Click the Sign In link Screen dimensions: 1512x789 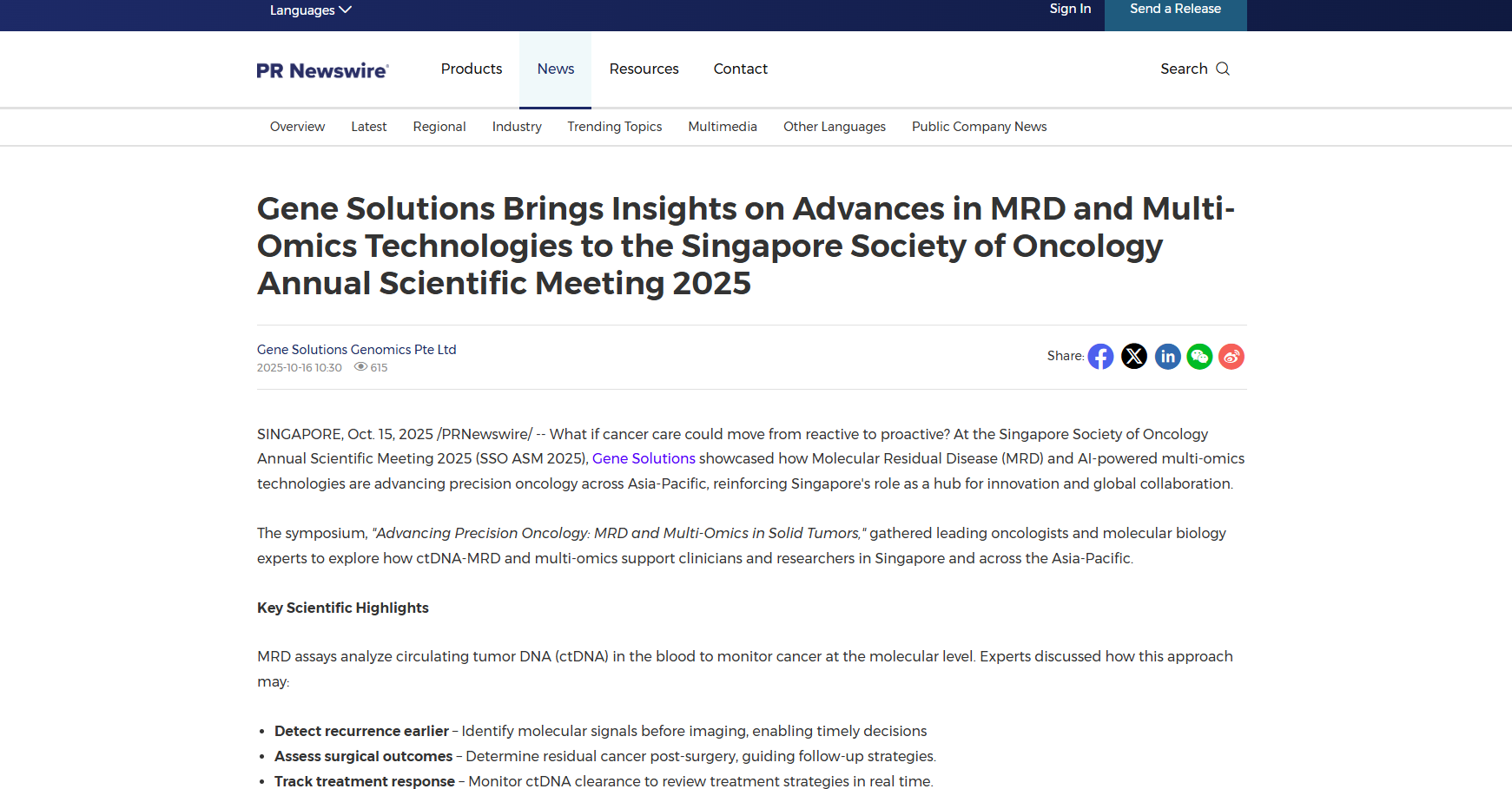click(x=1070, y=9)
